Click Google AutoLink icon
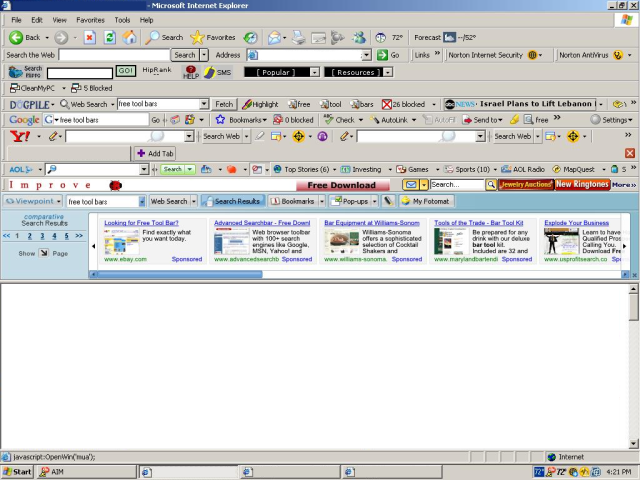The height and width of the screenshot is (480, 640). 374,120
